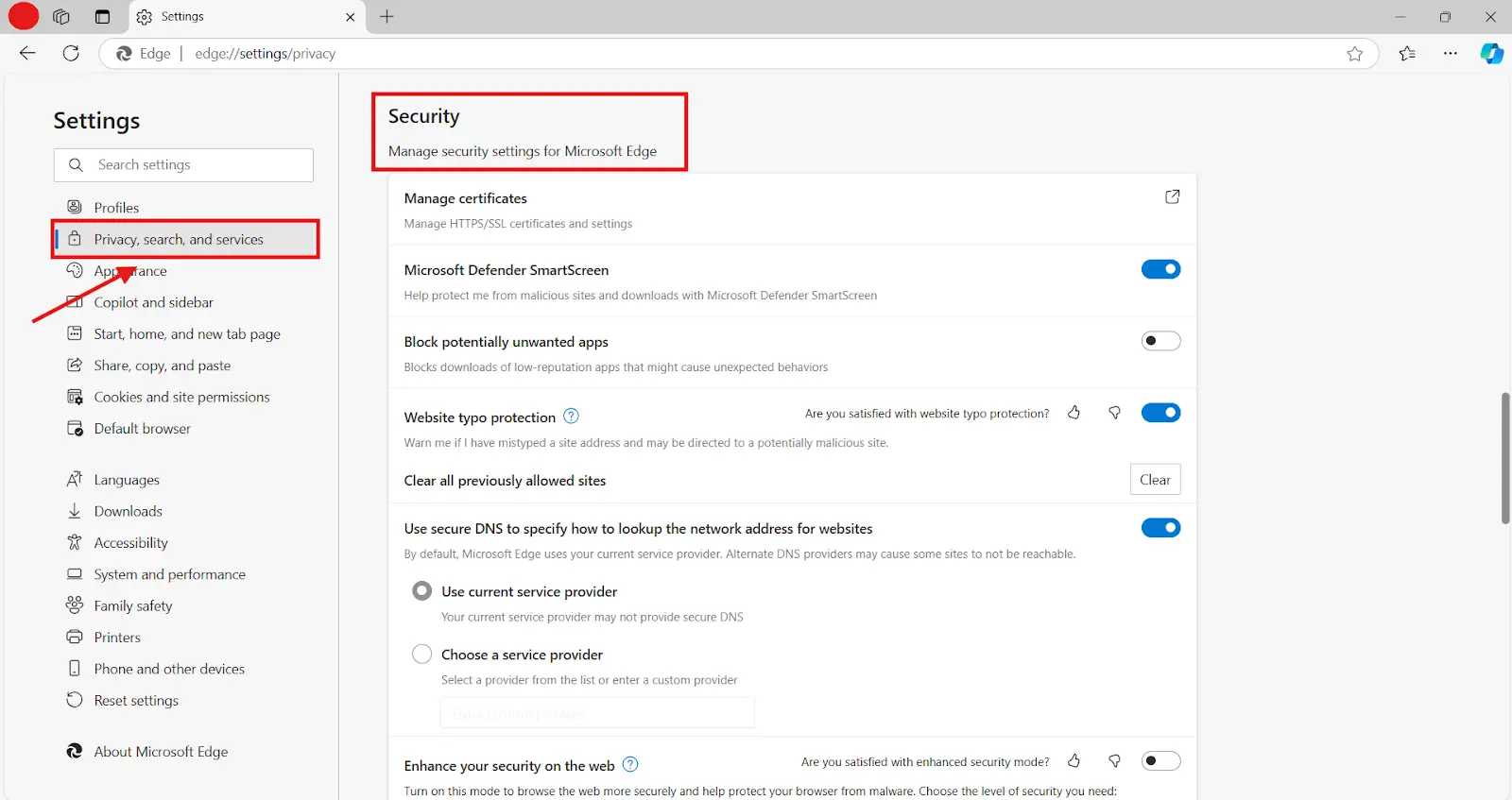This screenshot has width=1512, height=800.
Task: Click thumbs down for enhanced security mode
Action: tap(1114, 761)
